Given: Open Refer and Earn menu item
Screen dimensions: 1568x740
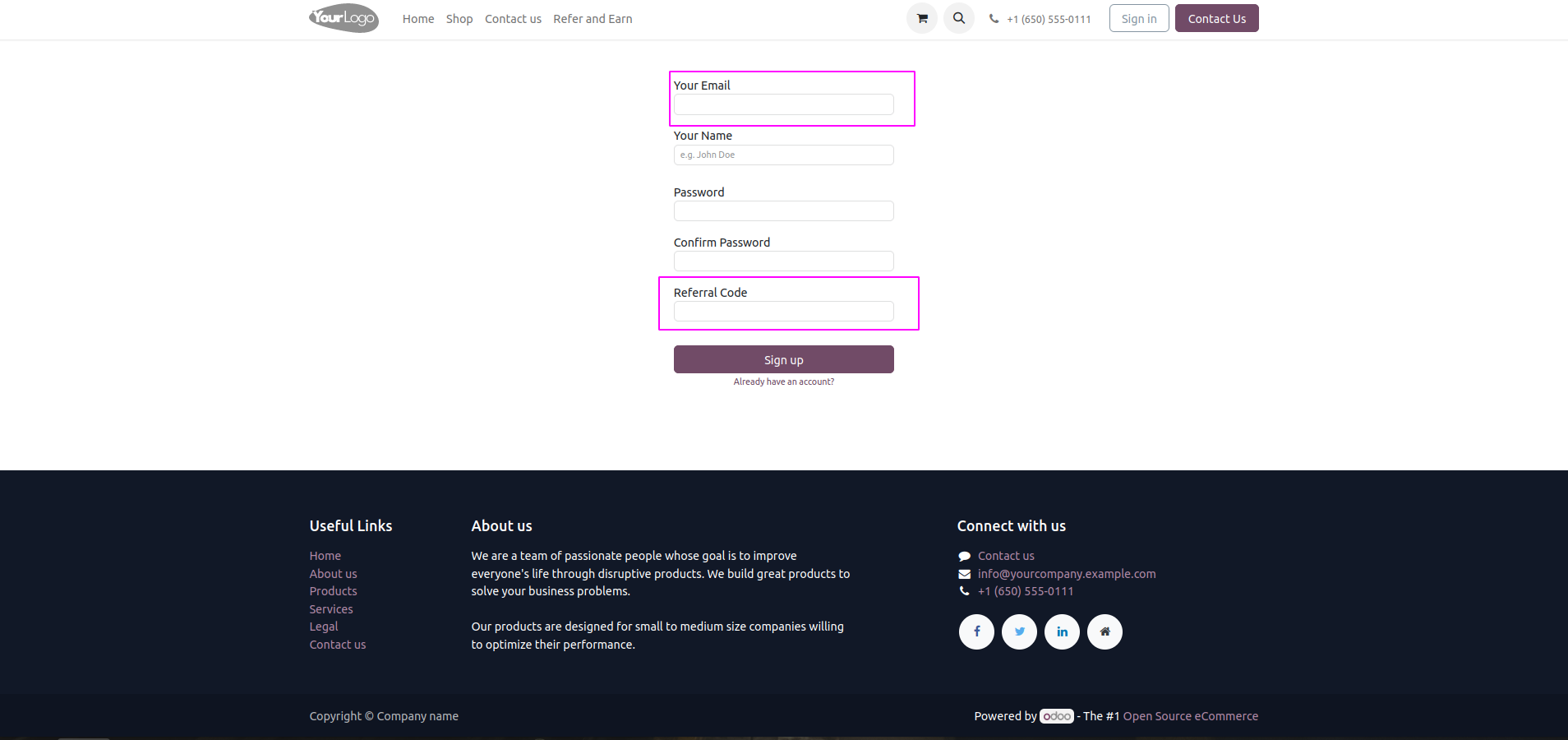Looking at the screenshot, I should [x=593, y=19].
